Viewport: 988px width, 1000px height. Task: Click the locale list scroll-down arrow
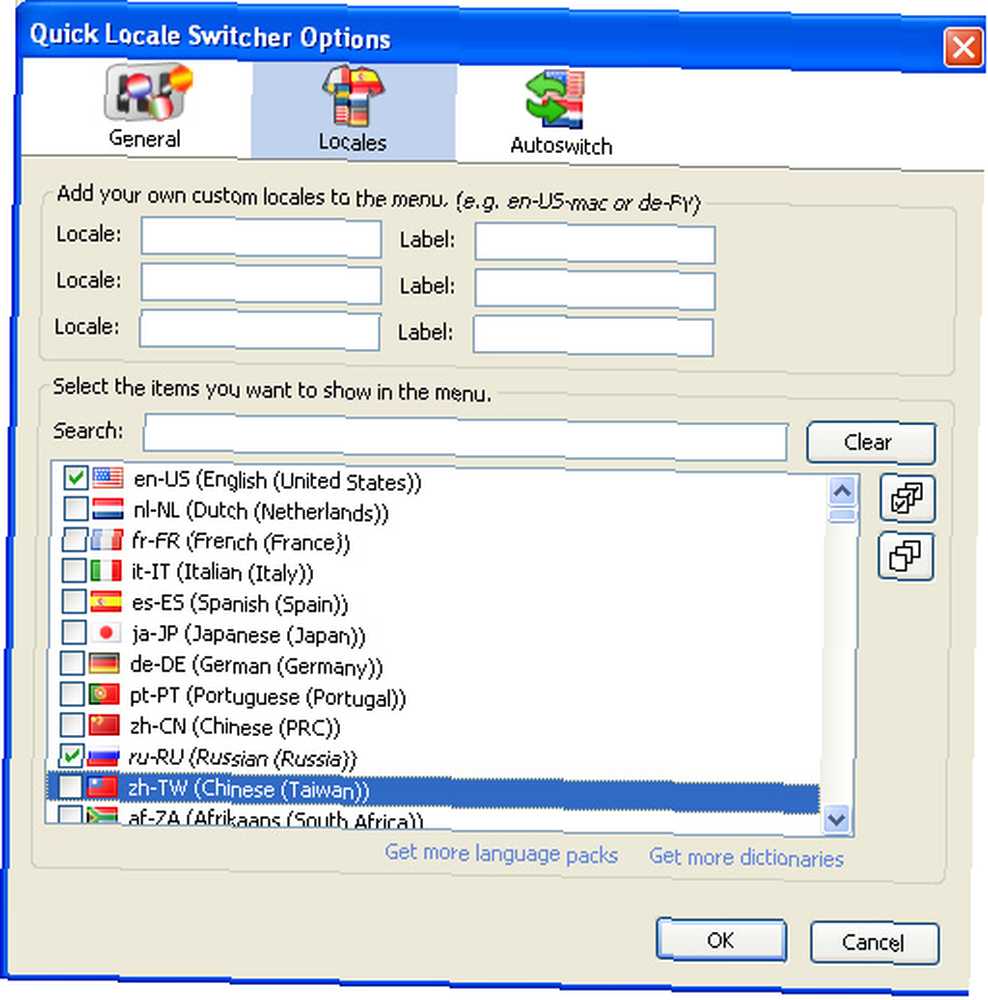[836, 818]
